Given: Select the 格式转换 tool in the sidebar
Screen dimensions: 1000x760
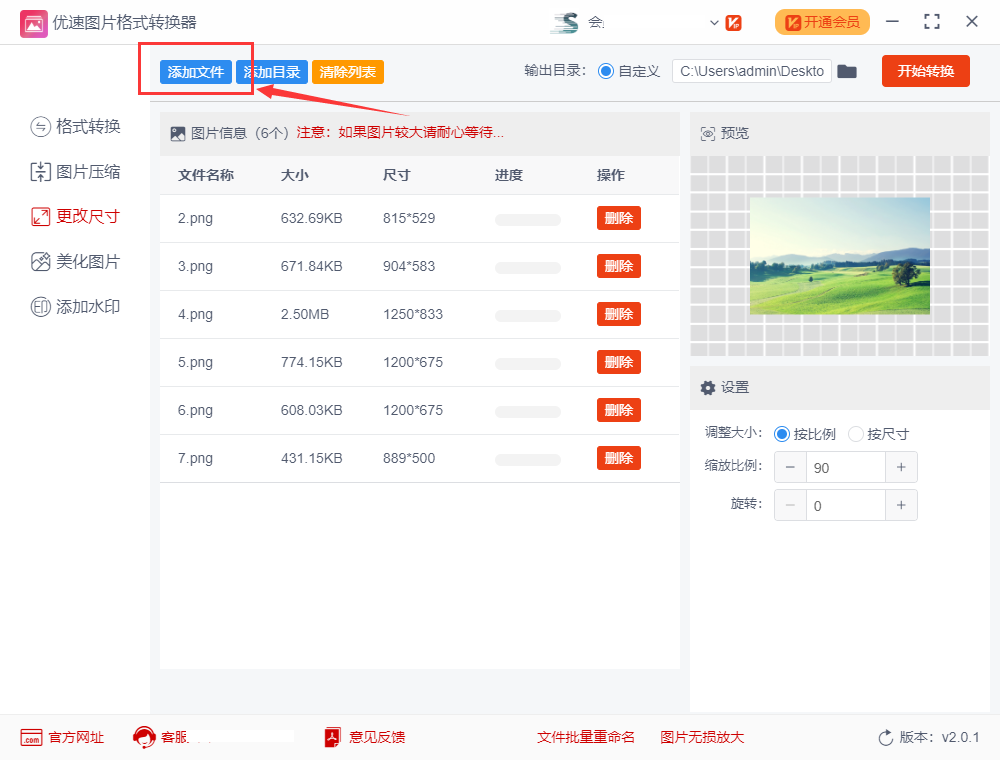Looking at the screenshot, I should [73, 127].
